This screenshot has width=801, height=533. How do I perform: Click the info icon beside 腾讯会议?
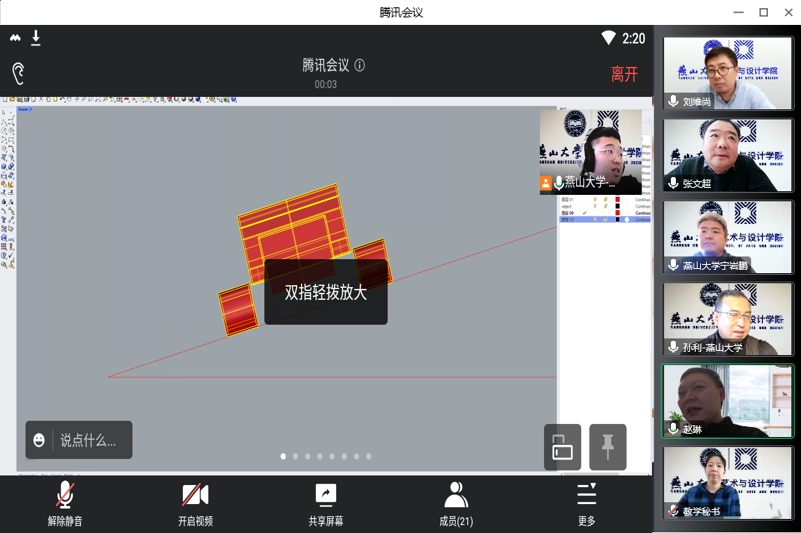(360, 65)
